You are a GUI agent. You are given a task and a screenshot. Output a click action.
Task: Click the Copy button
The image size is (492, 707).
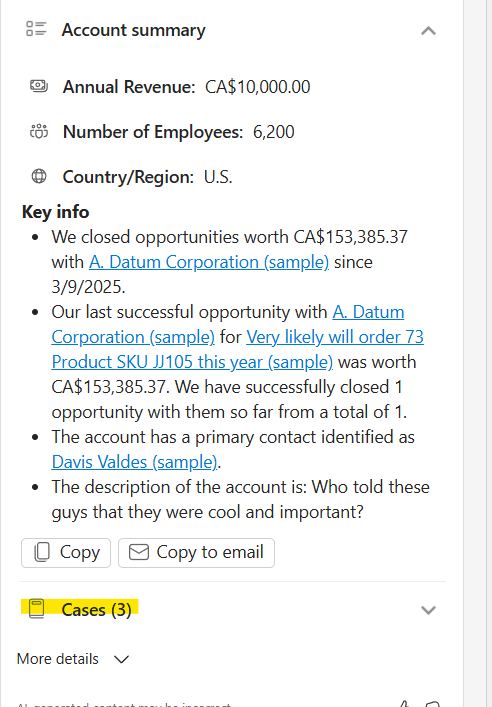(x=66, y=552)
